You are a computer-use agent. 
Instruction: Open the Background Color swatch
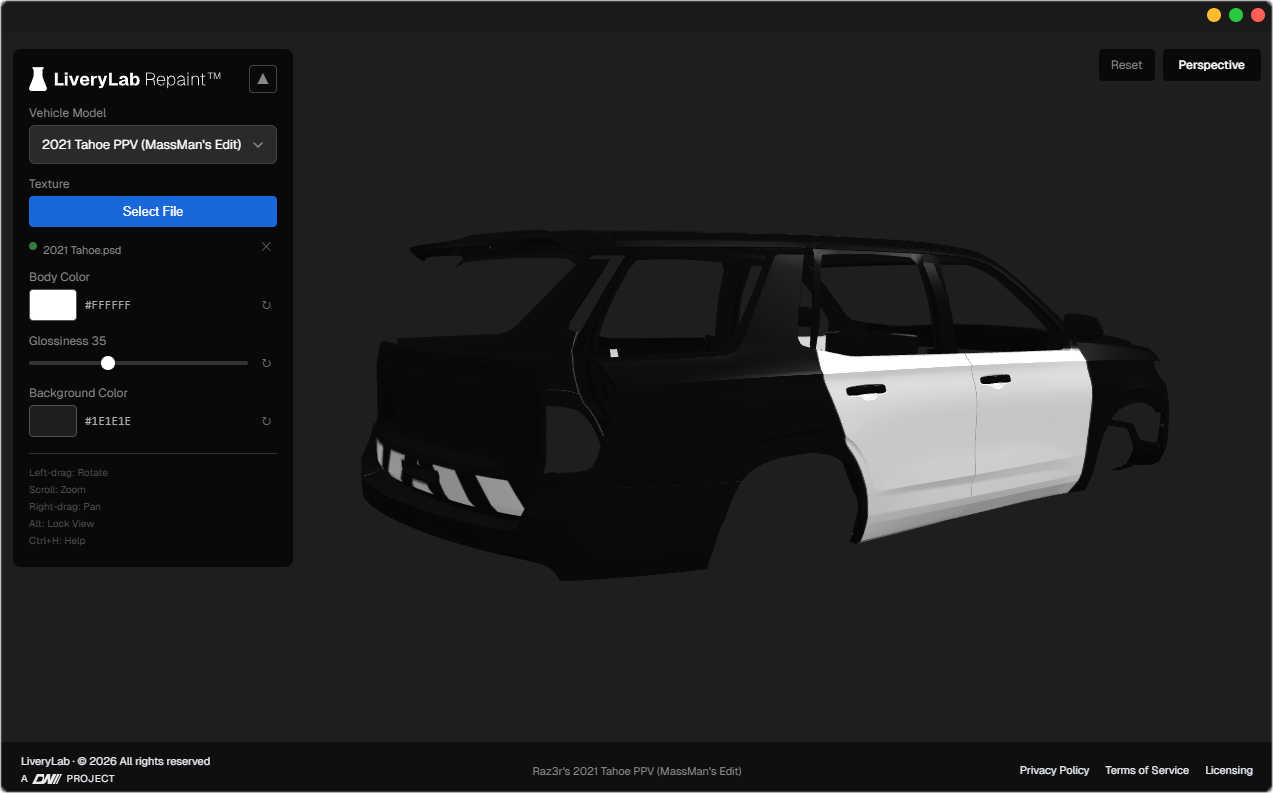tap(53, 421)
